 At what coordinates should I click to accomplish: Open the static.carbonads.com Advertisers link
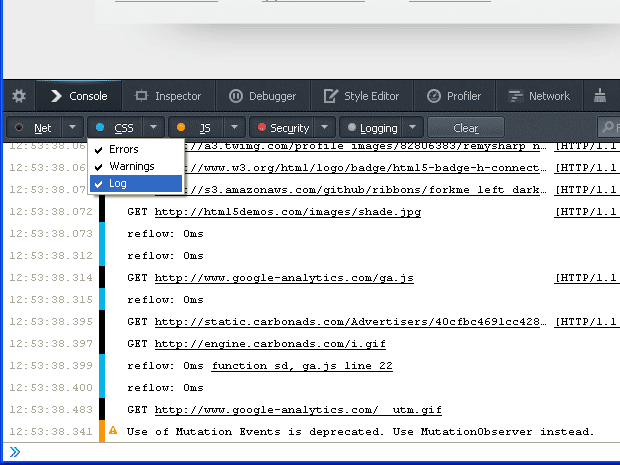350,322
